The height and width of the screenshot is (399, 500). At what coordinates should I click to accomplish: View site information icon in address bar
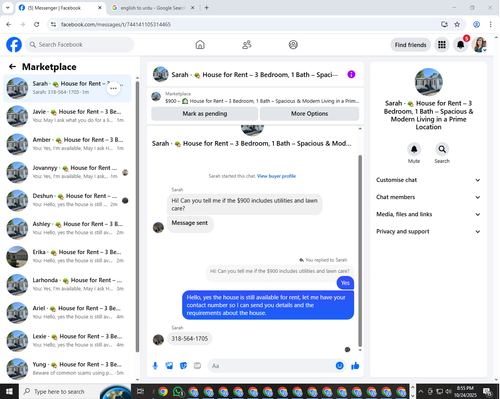point(53,24)
